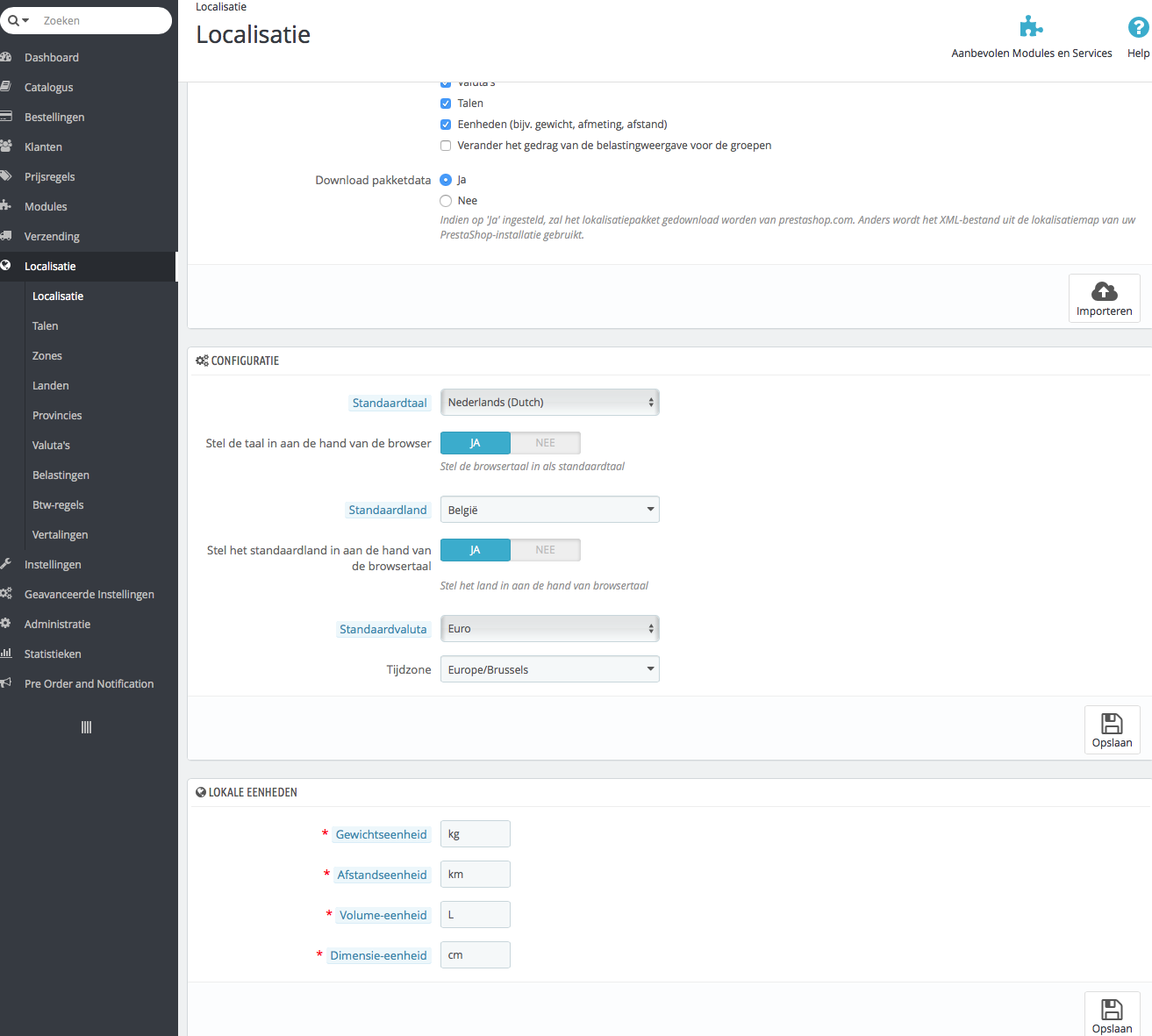Click the Pre Order megaphone icon

point(6,683)
